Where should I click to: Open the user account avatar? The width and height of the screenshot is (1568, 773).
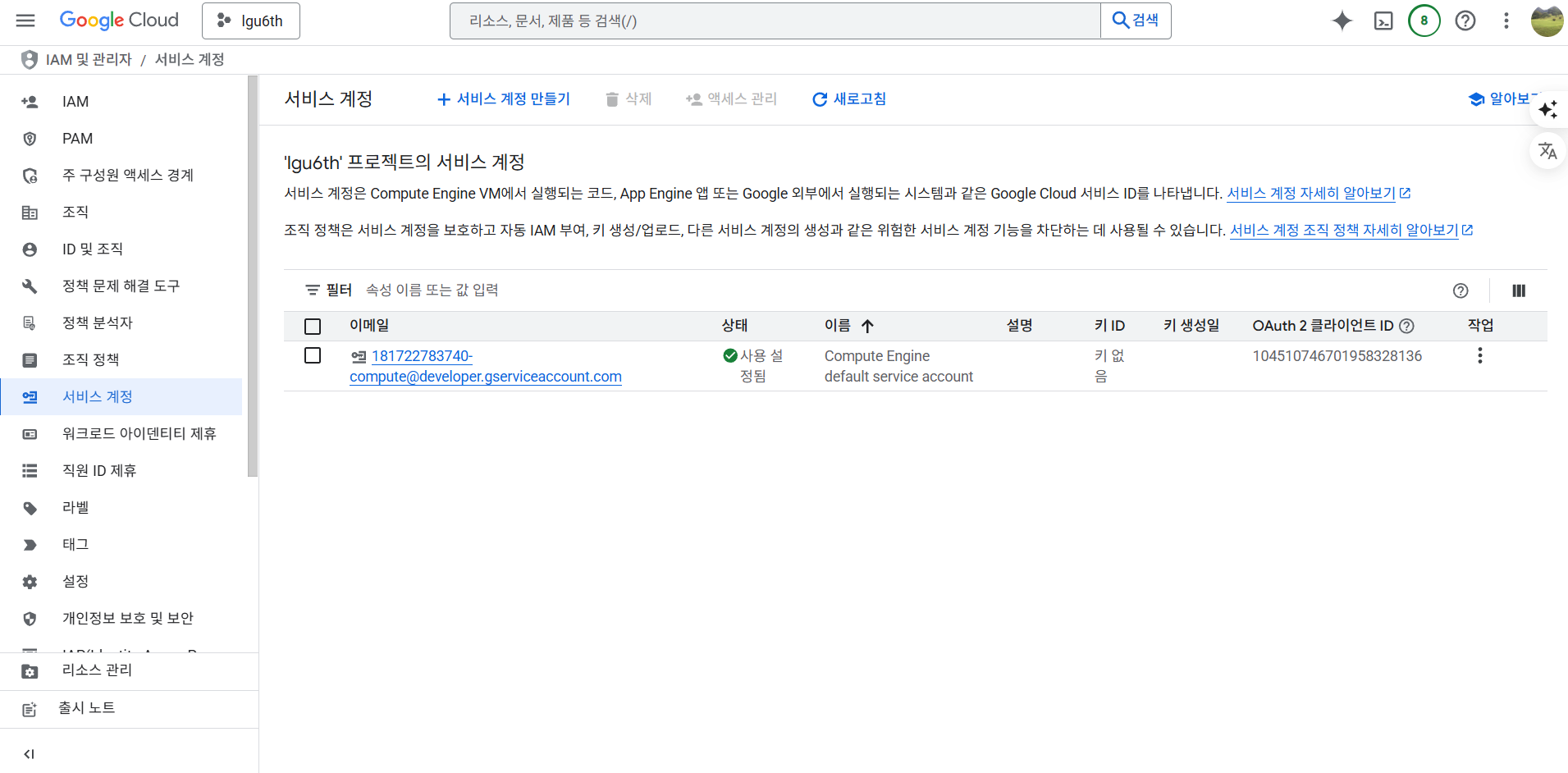[1547, 21]
